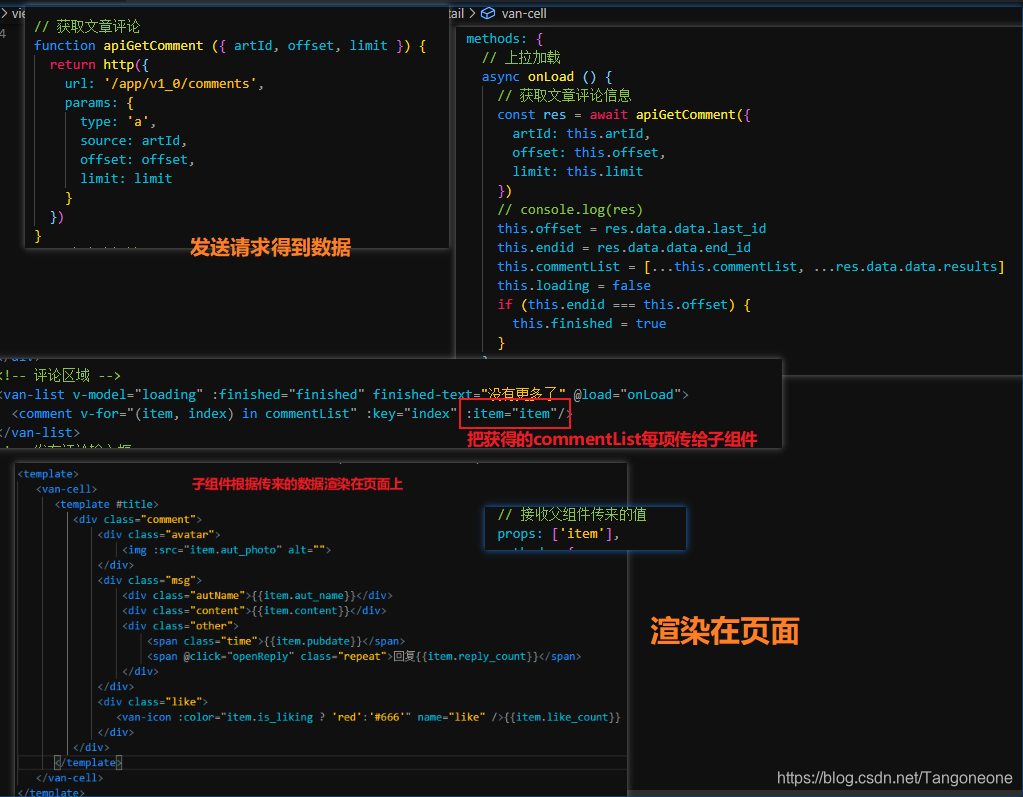Click the '<!-- 评论区域 -->' comment
Viewport: 1023px width, 797px height.
61,376
